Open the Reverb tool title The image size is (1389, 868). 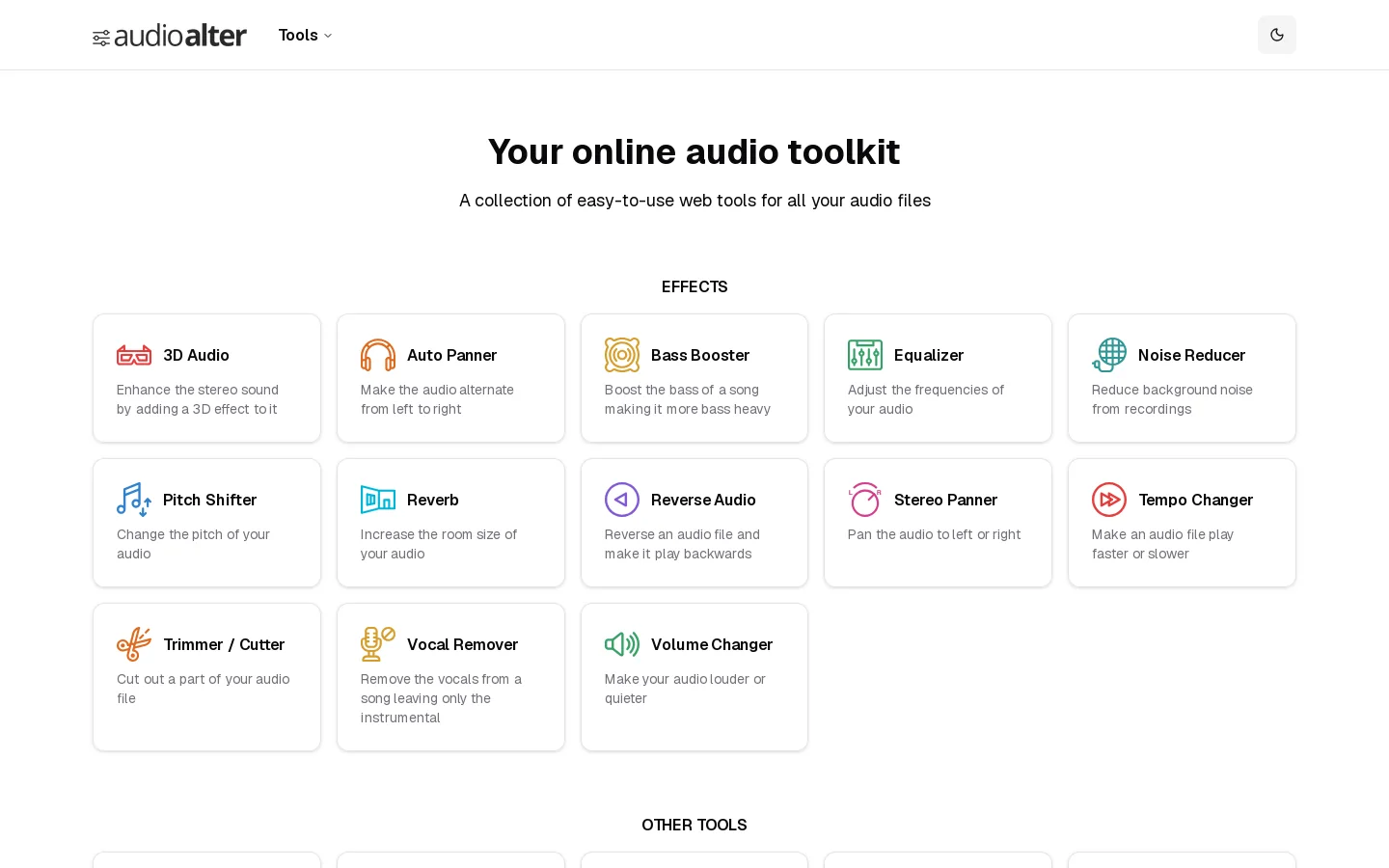[x=433, y=500]
